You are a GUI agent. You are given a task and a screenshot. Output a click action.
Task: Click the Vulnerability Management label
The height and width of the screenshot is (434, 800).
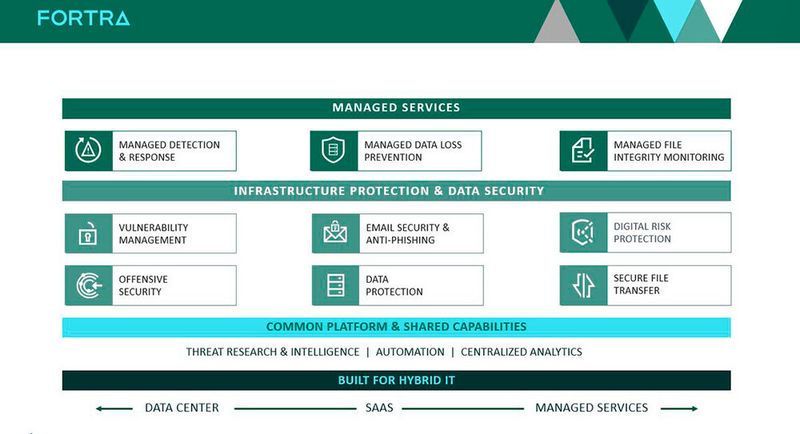(153, 234)
